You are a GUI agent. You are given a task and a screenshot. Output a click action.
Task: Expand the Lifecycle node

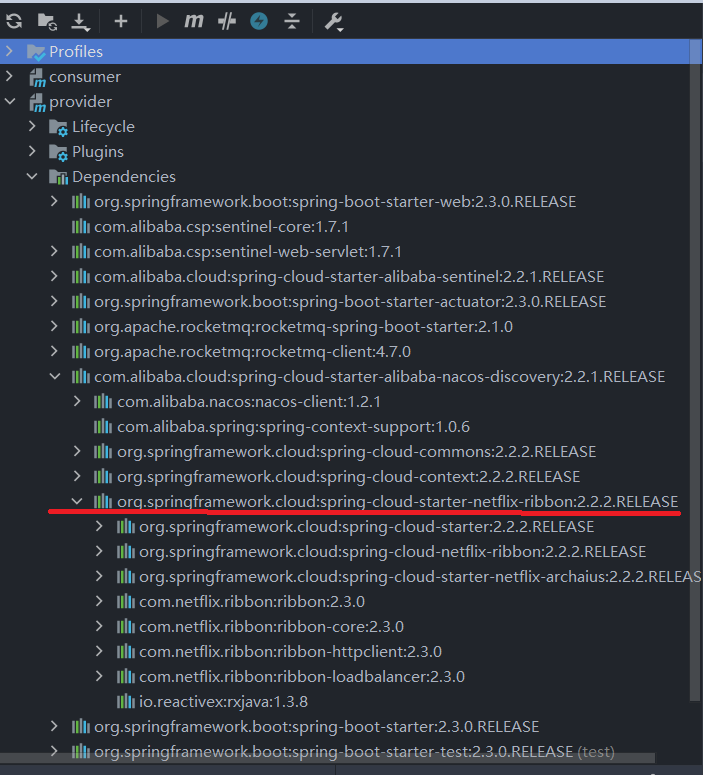pos(32,126)
